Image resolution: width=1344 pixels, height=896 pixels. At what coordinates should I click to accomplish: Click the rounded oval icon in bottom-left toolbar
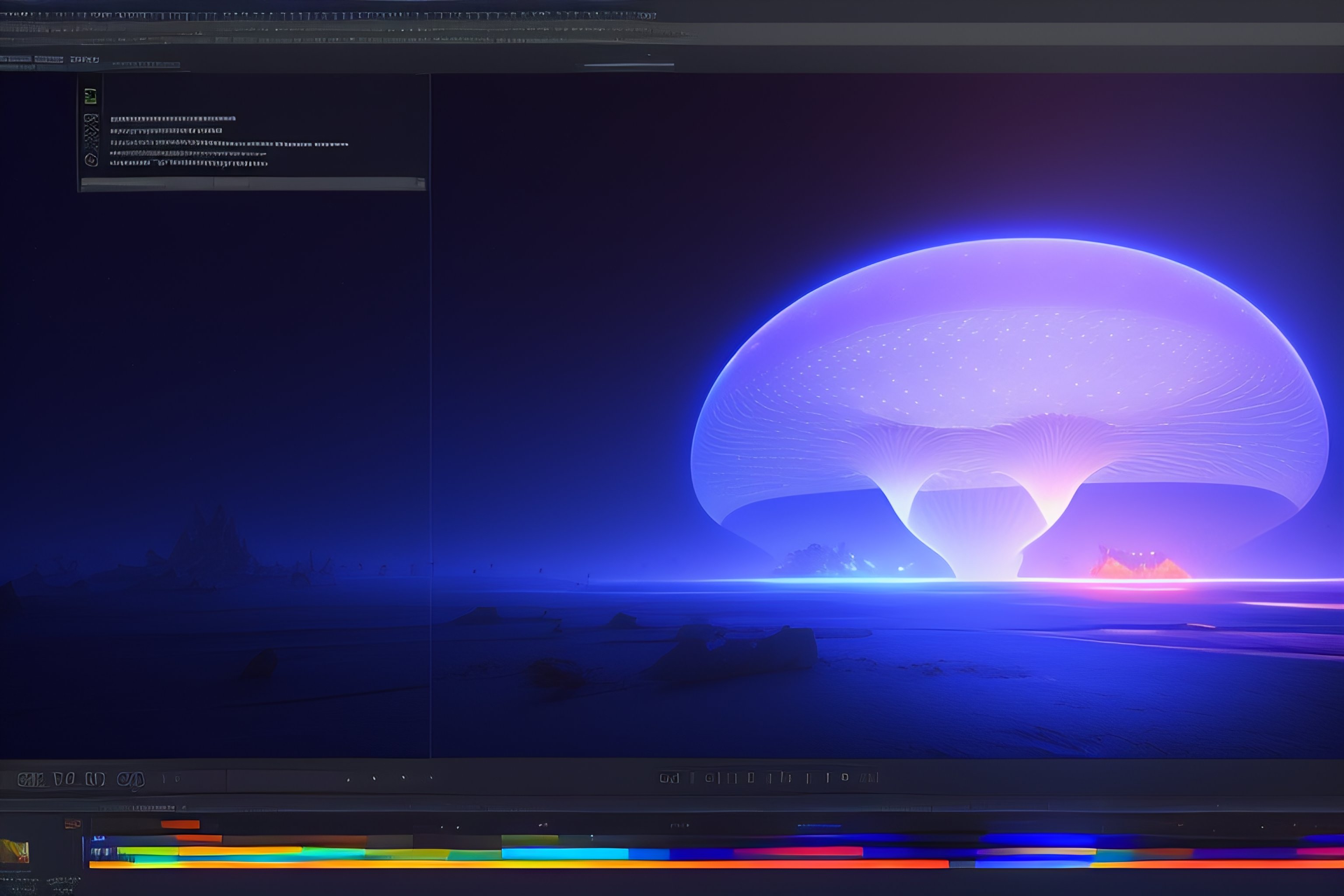coord(130,780)
